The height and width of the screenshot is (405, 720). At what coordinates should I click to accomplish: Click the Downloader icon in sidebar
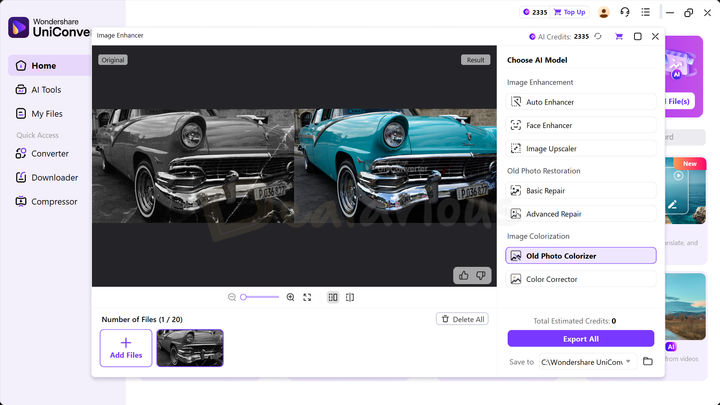pyautogui.click(x=21, y=177)
